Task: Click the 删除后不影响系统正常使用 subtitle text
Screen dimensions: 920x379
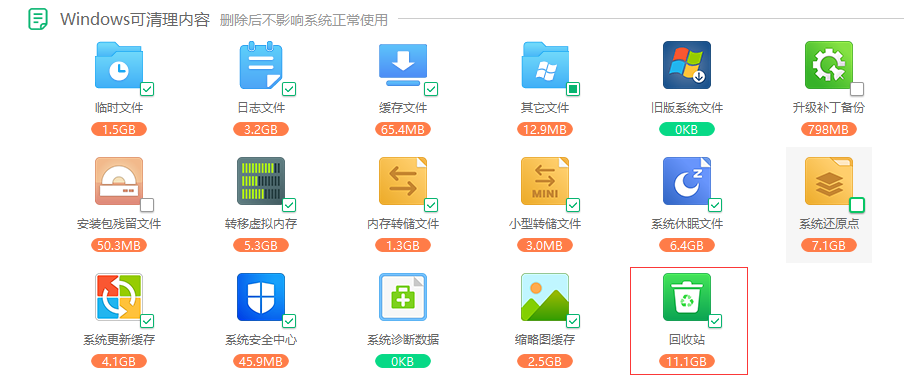Action: pos(304,21)
